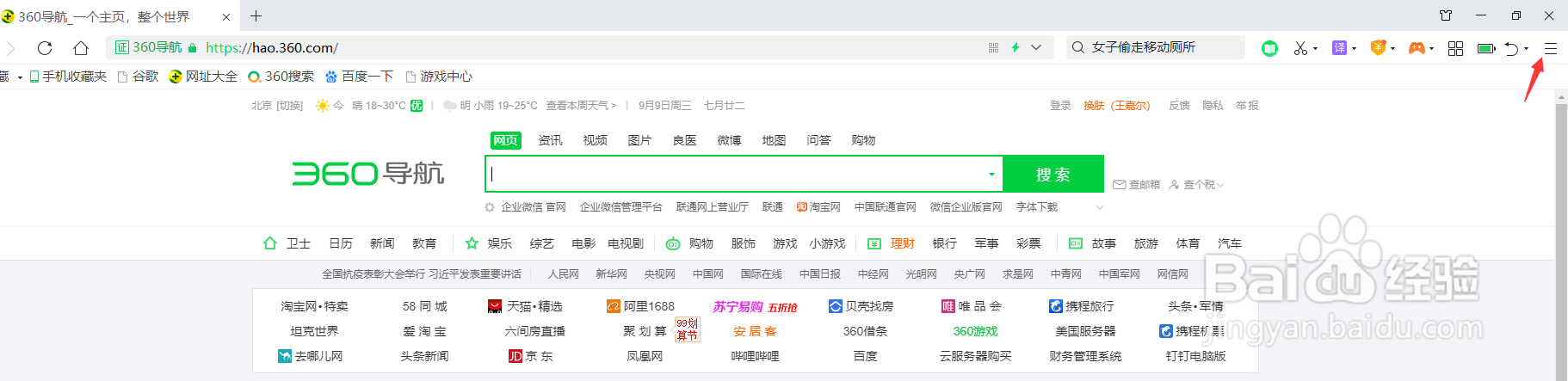
Task: Open the translate tool dropdown arrow
Action: pos(1354,48)
